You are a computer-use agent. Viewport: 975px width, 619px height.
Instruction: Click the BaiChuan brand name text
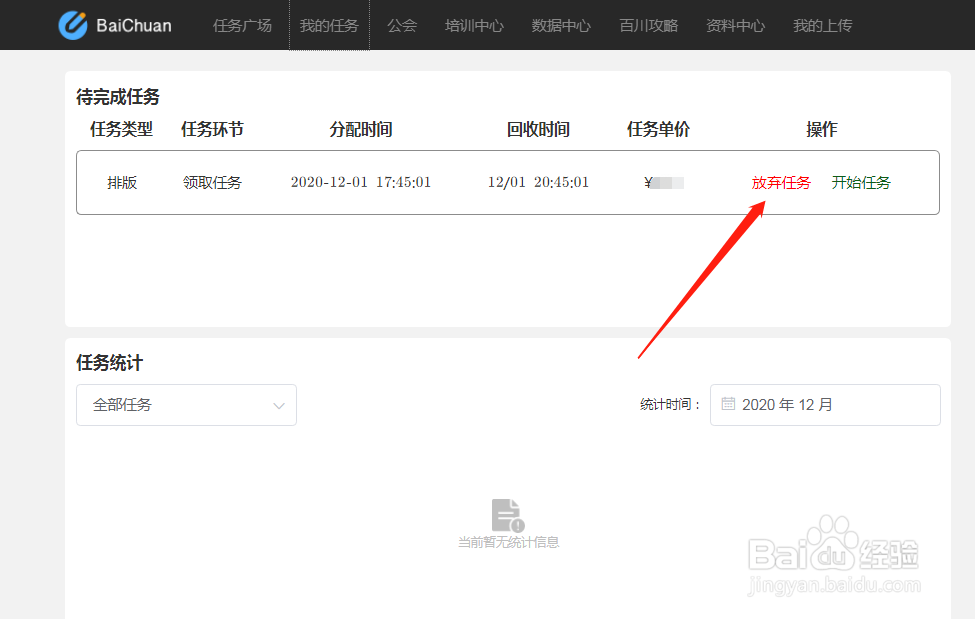coord(134,26)
